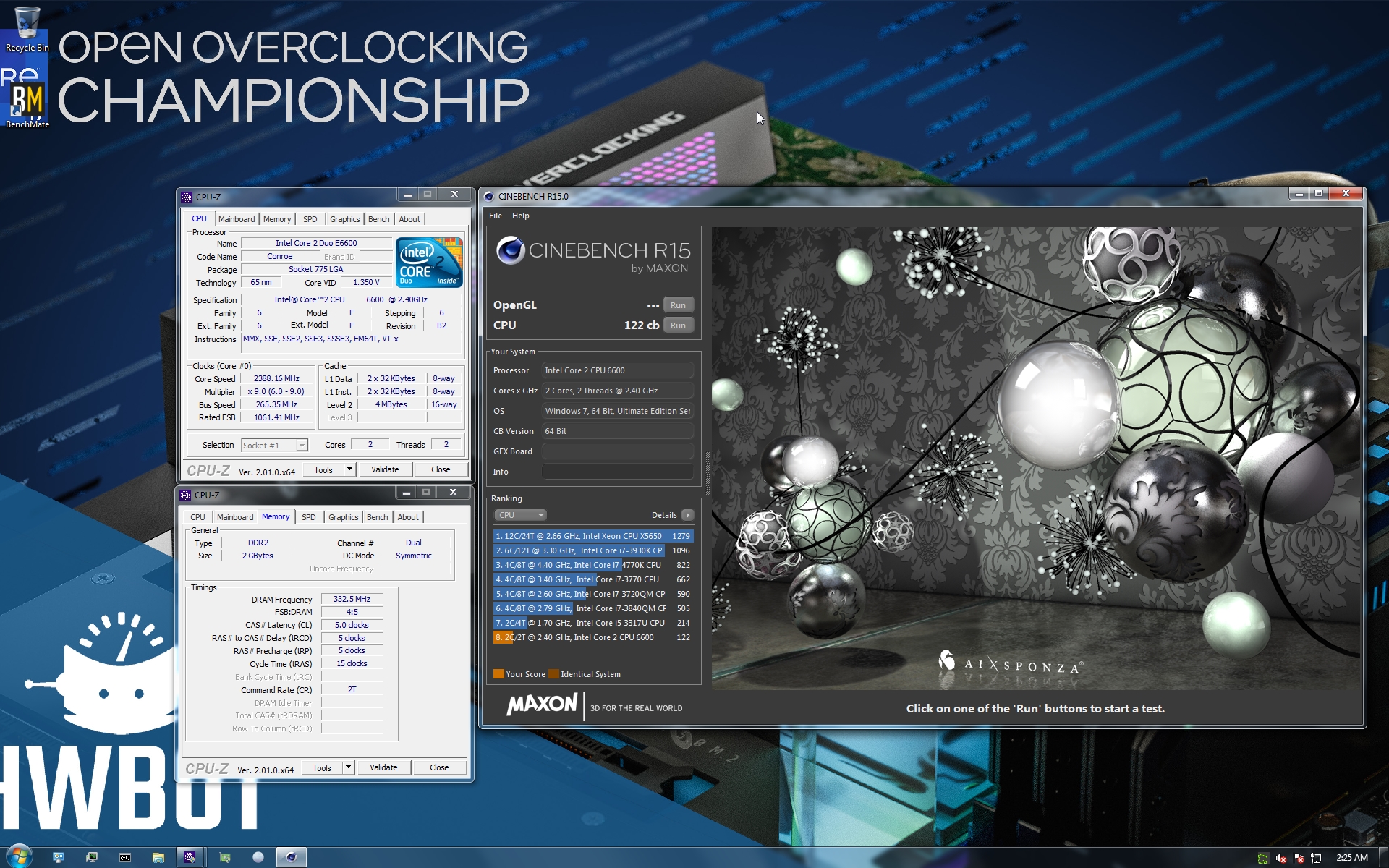Switch to Cinebench taskbar icon
The height and width of the screenshot is (868, 1389).
coord(292,857)
